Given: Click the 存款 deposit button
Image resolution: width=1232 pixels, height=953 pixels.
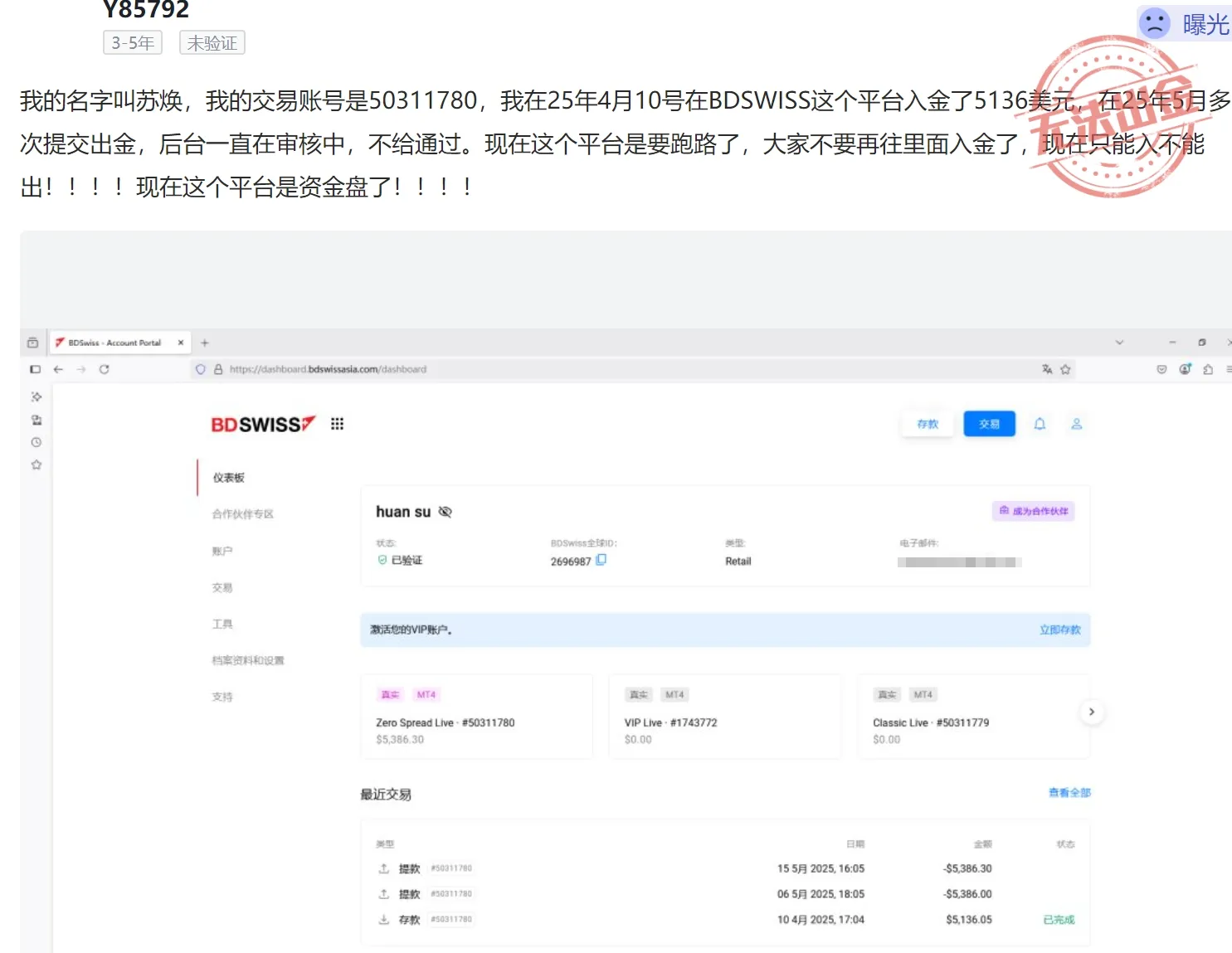Looking at the screenshot, I should 928,424.
